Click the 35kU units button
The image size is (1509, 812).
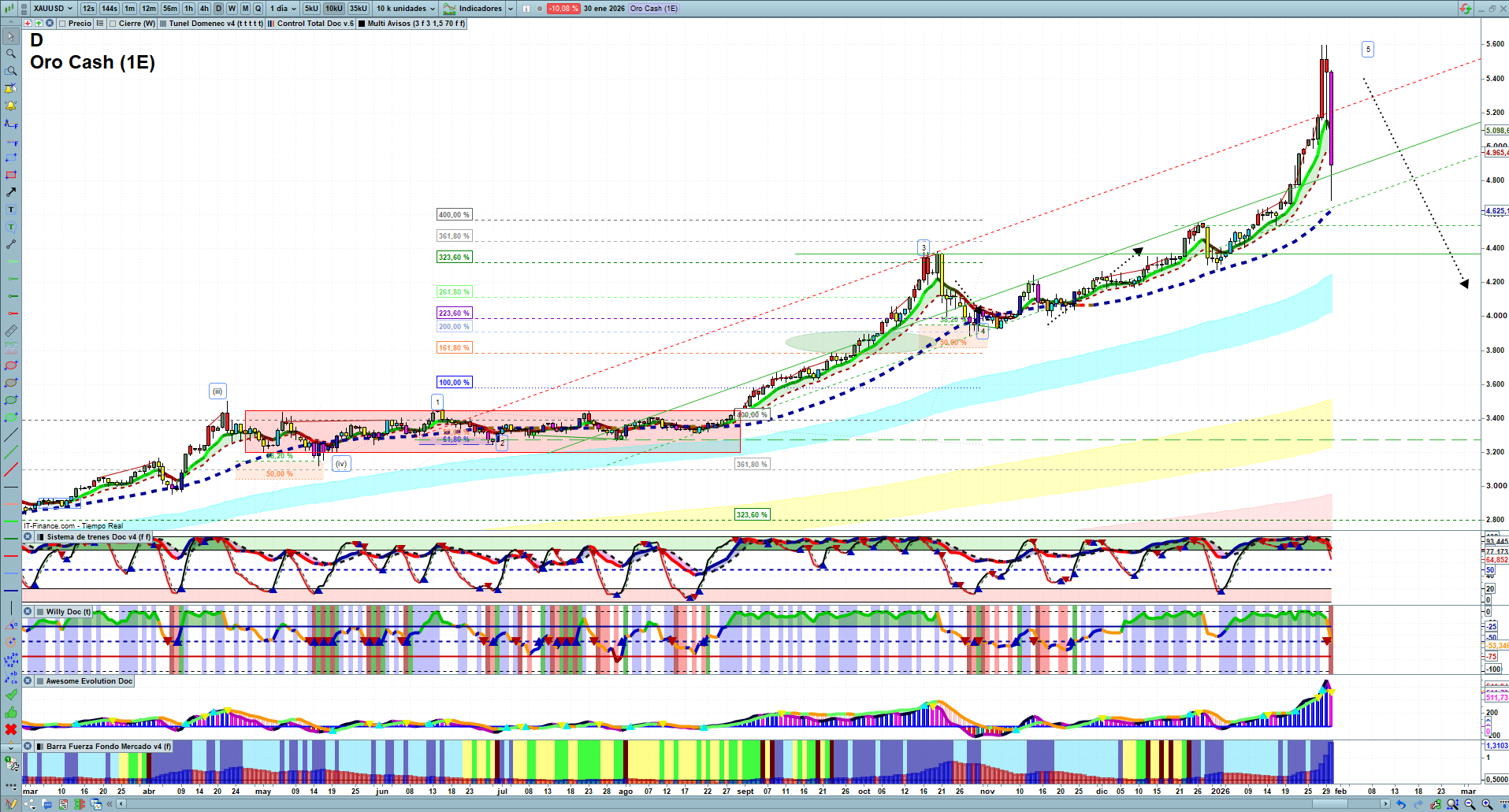point(359,9)
